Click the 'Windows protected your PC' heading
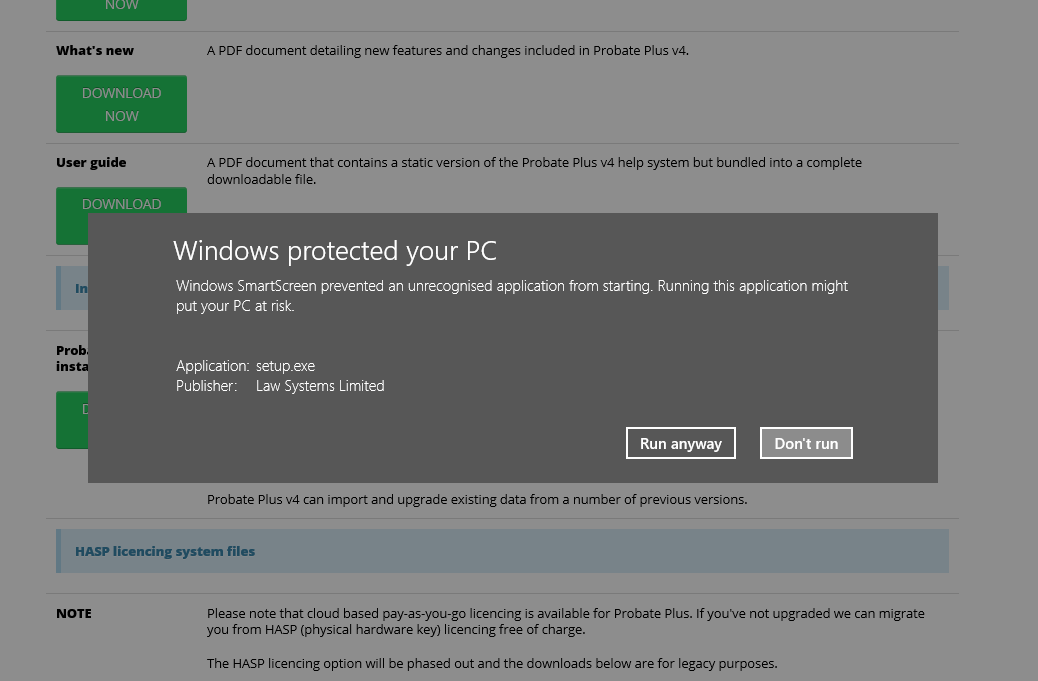 [x=334, y=250]
